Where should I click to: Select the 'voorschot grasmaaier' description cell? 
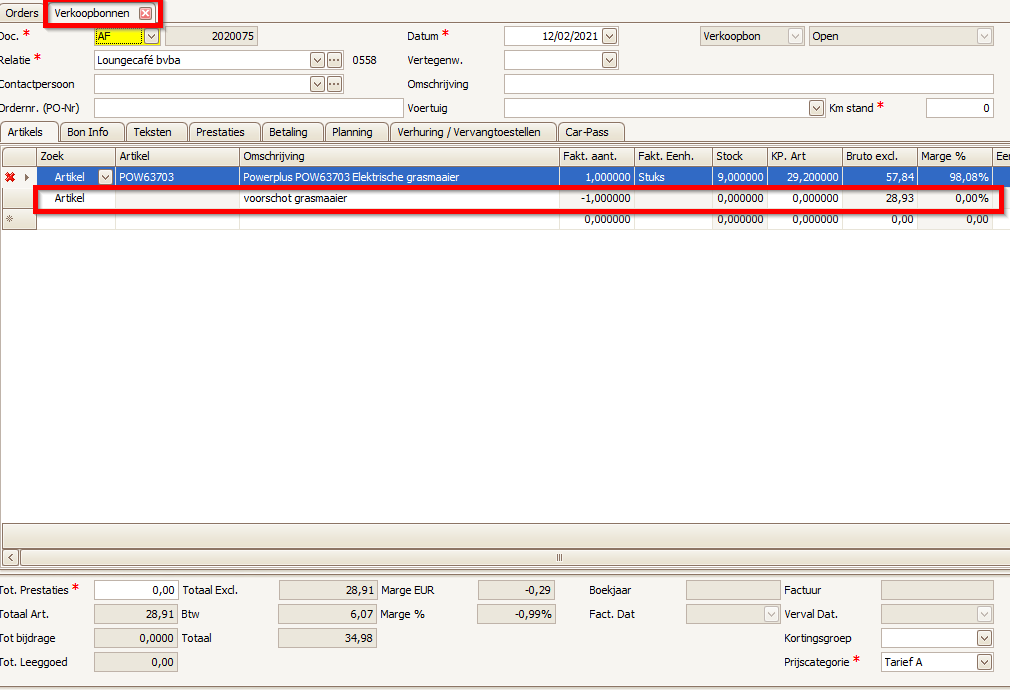(399, 198)
